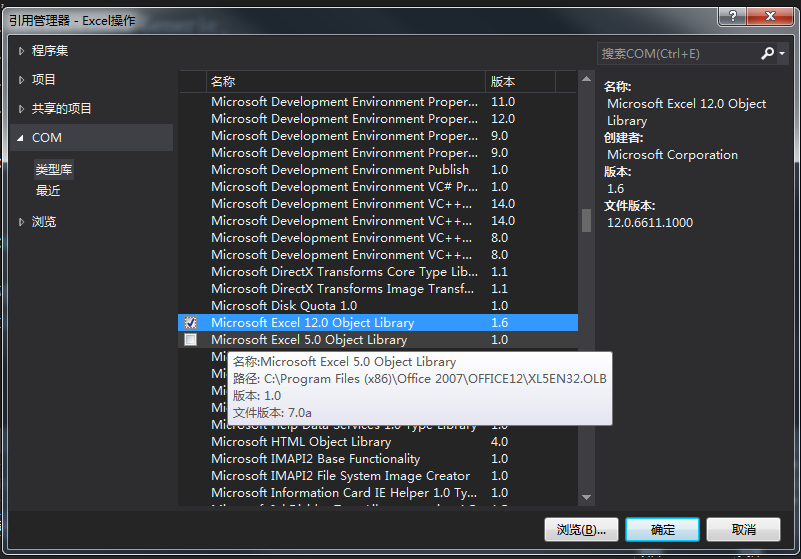Check Microsoft Excel 5.0 Object Library
Viewport: 801px width, 559px height.
coord(191,339)
